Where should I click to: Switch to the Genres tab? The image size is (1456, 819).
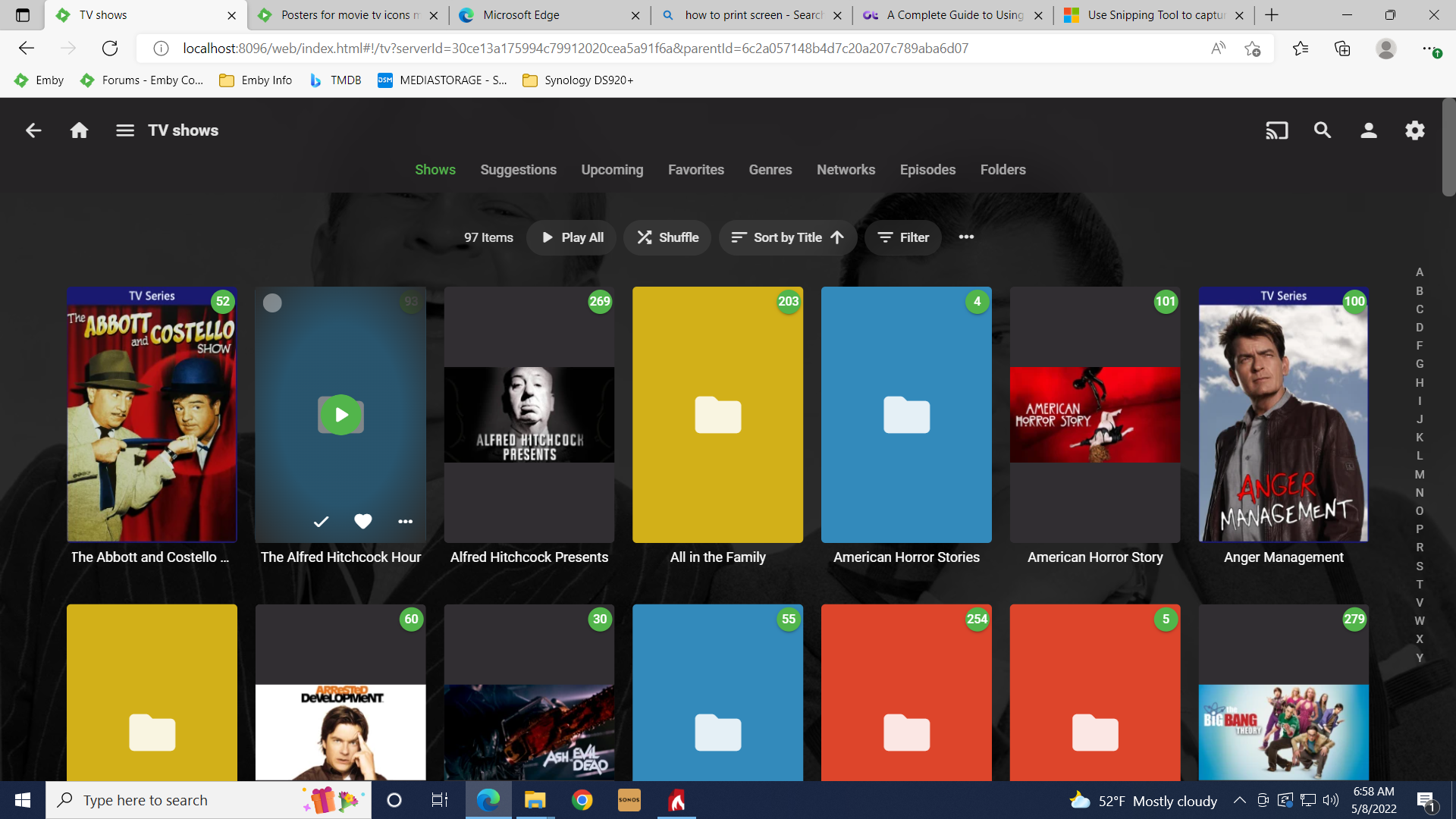tap(770, 170)
